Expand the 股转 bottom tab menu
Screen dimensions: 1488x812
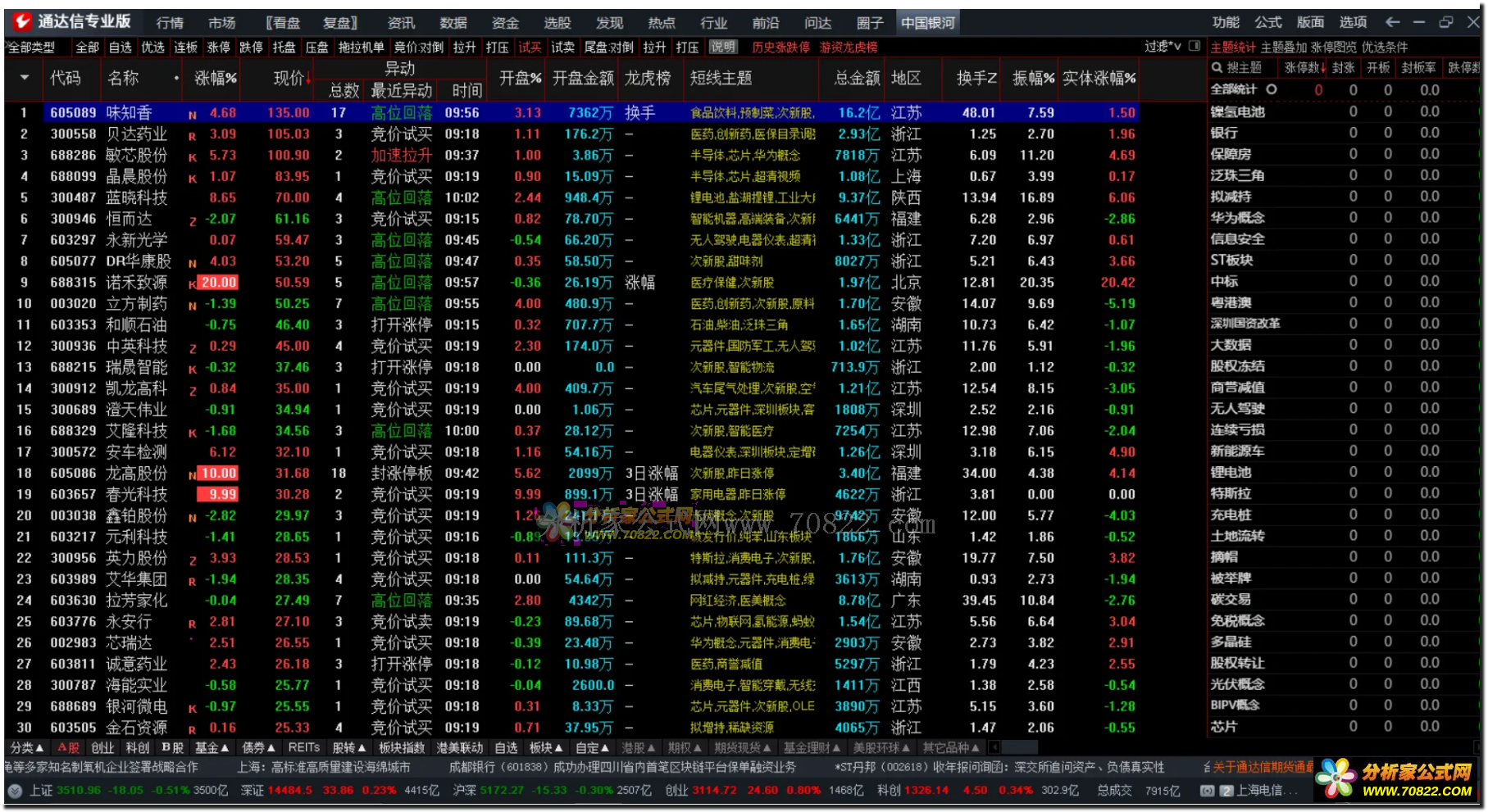pos(349,747)
